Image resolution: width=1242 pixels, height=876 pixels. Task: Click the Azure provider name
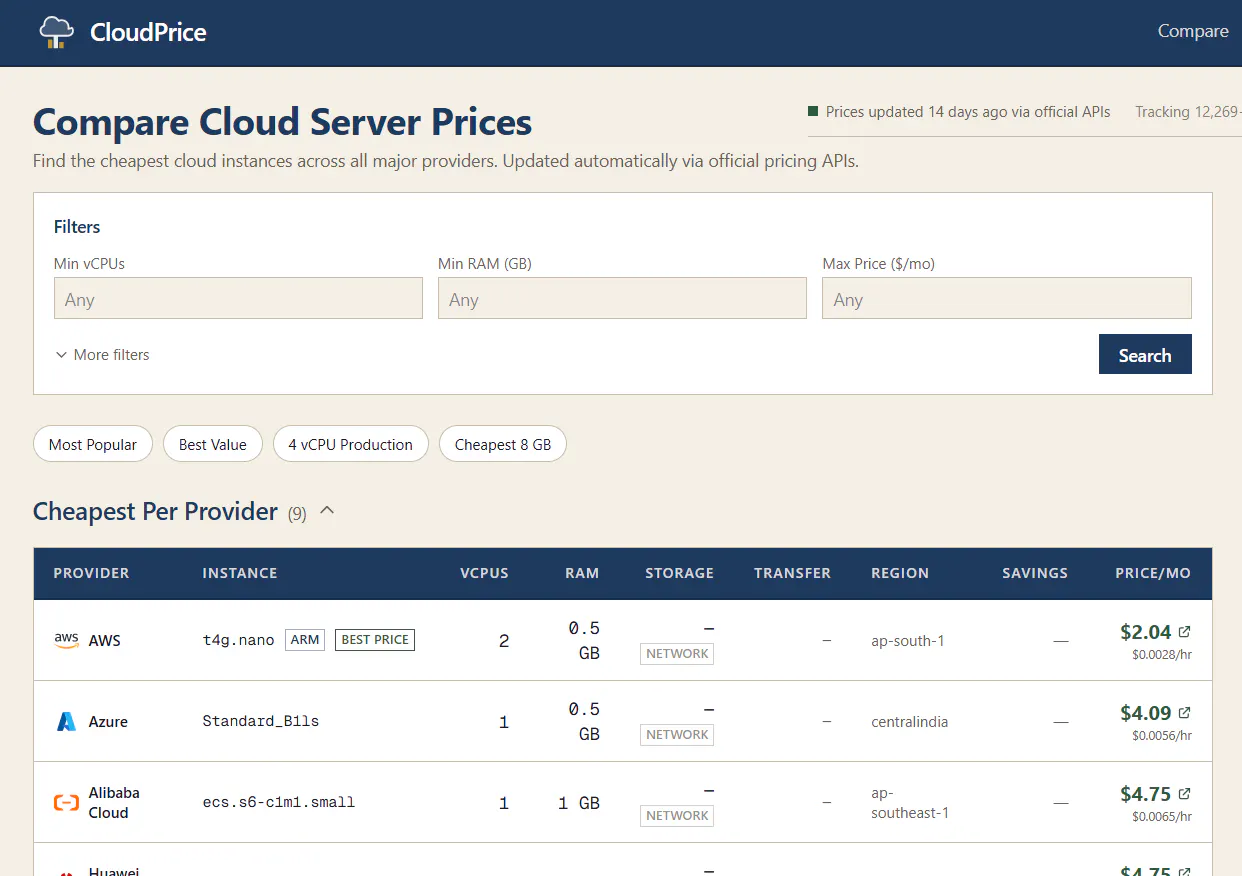coord(108,721)
